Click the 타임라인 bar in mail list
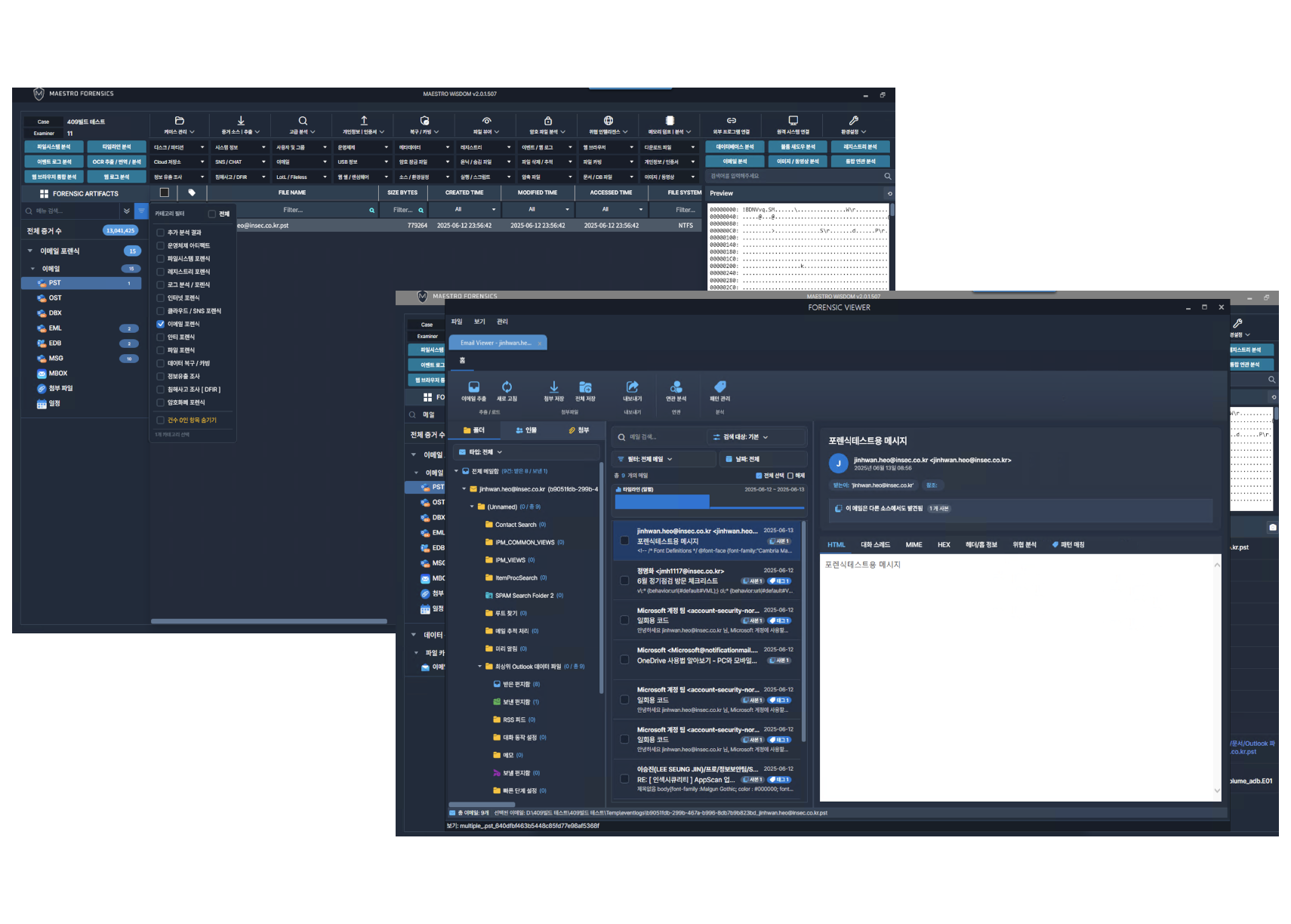 pos(662,502)
